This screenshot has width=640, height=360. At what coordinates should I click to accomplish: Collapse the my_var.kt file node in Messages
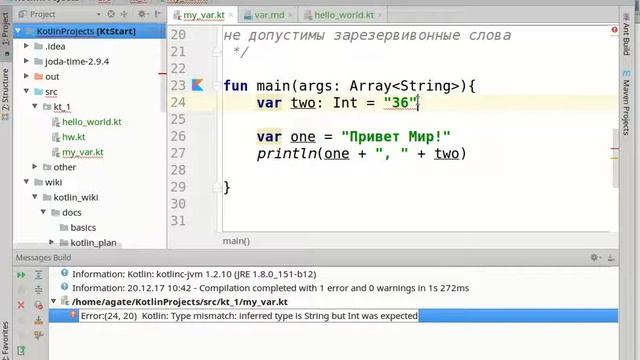point(53,301)
